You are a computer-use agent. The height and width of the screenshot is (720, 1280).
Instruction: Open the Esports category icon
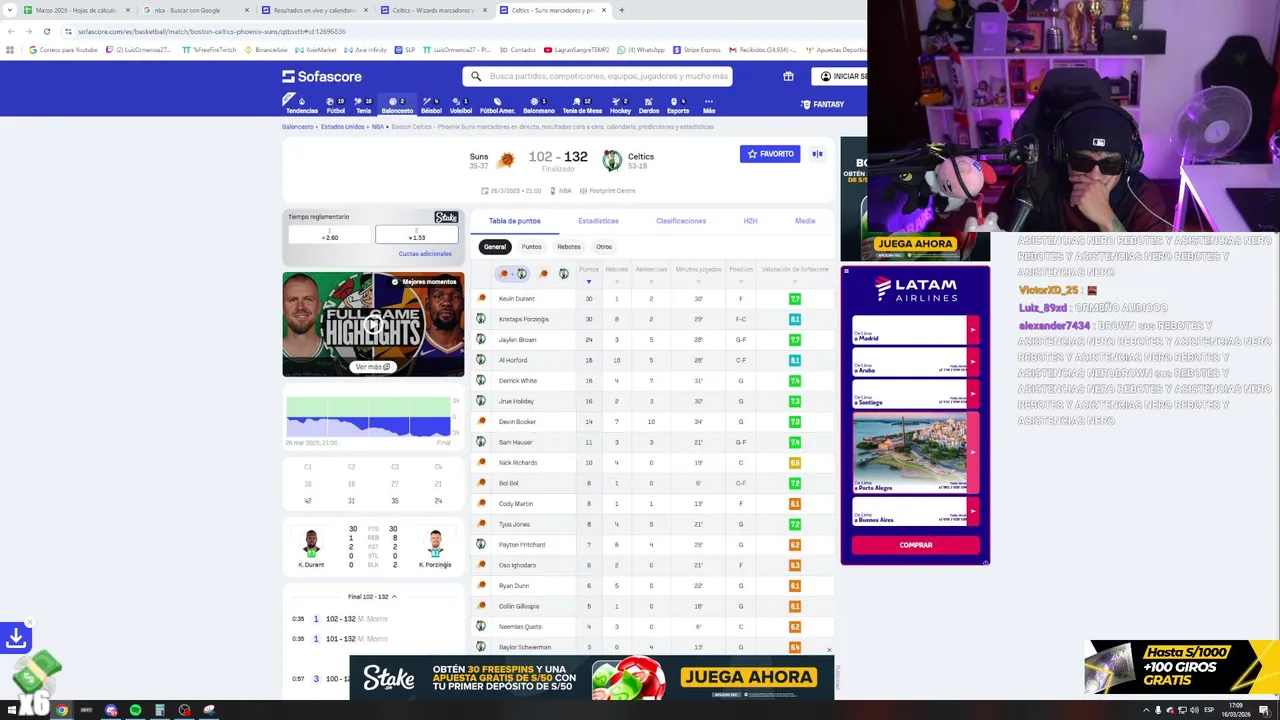[x=678, y=105]
